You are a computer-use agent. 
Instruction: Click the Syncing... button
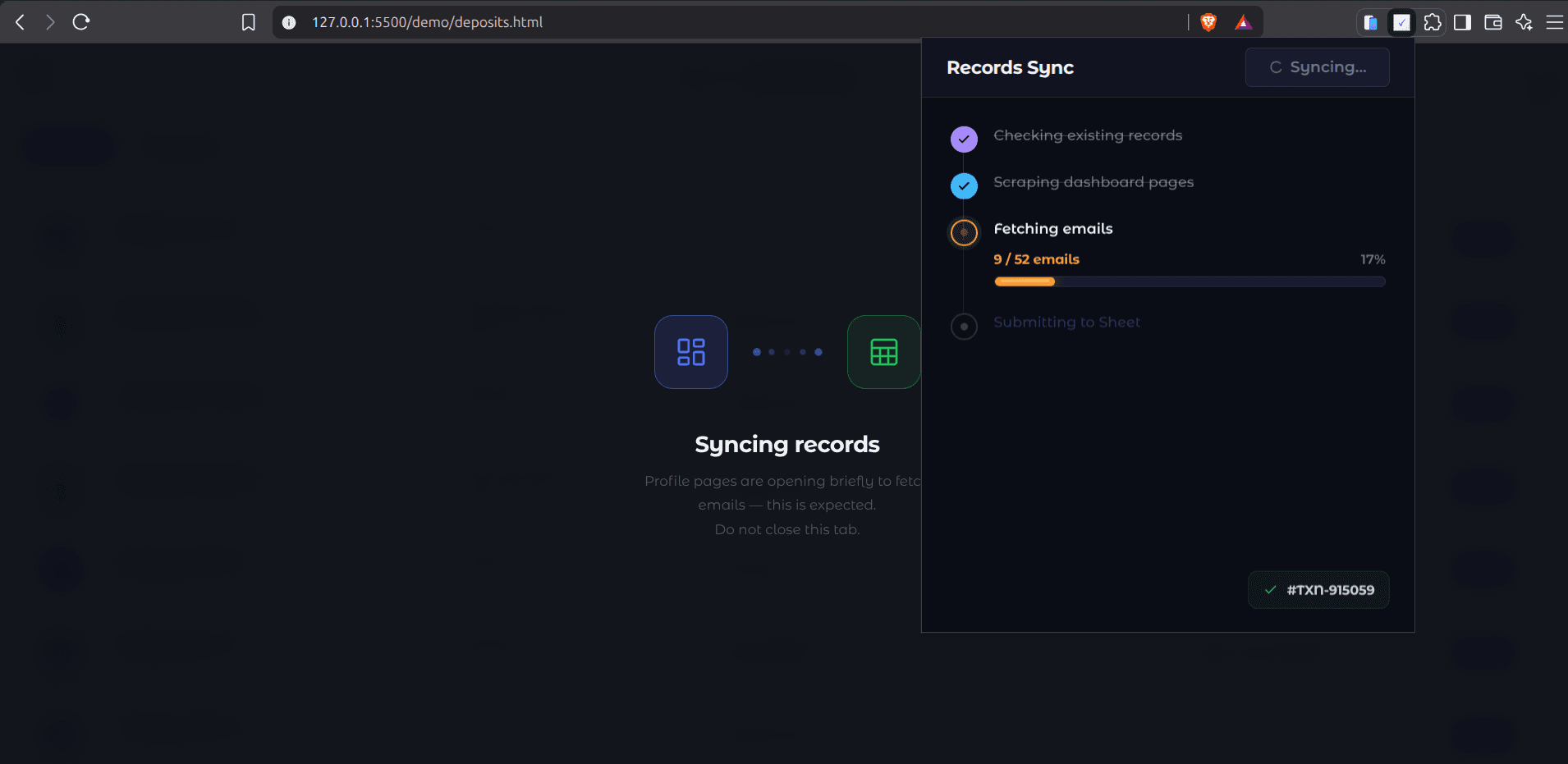pyautogui.click(x=1317, y=67)
